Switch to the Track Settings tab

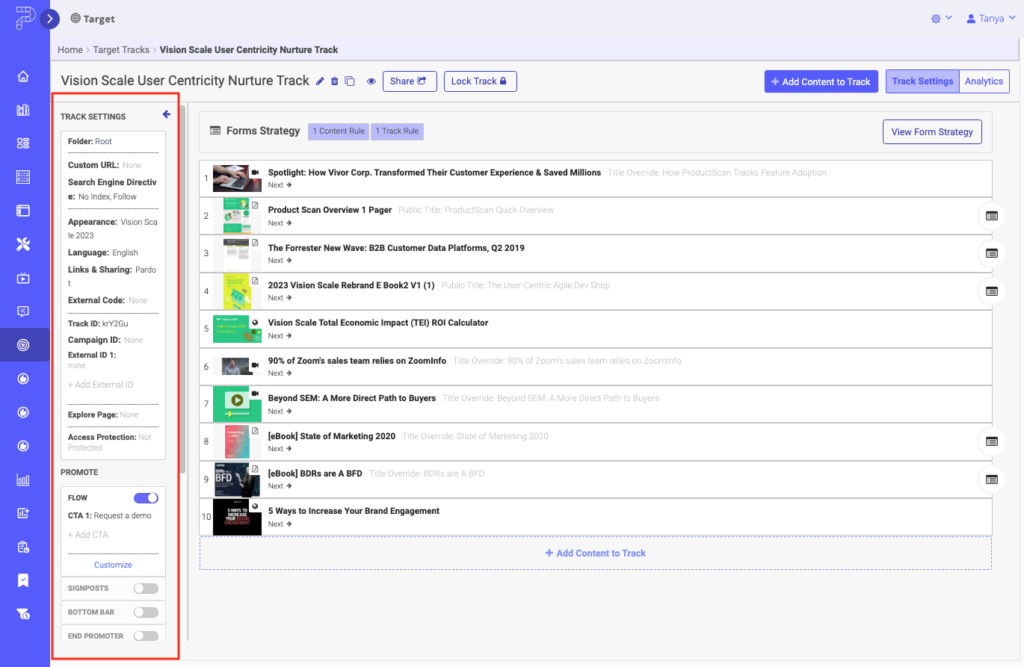(922, 81)
